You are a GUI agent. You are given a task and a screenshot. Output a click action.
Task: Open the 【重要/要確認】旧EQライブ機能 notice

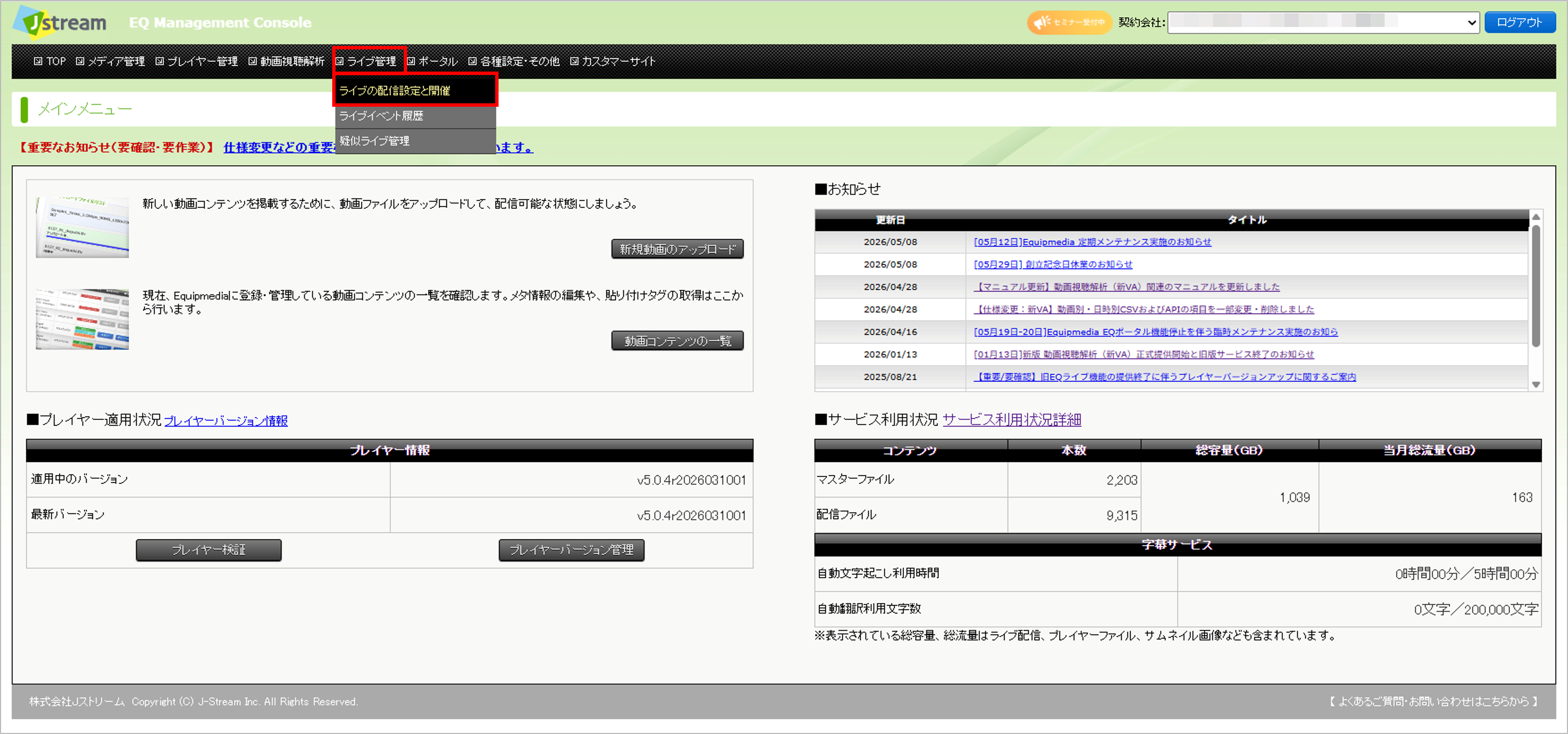[1165, 377]
